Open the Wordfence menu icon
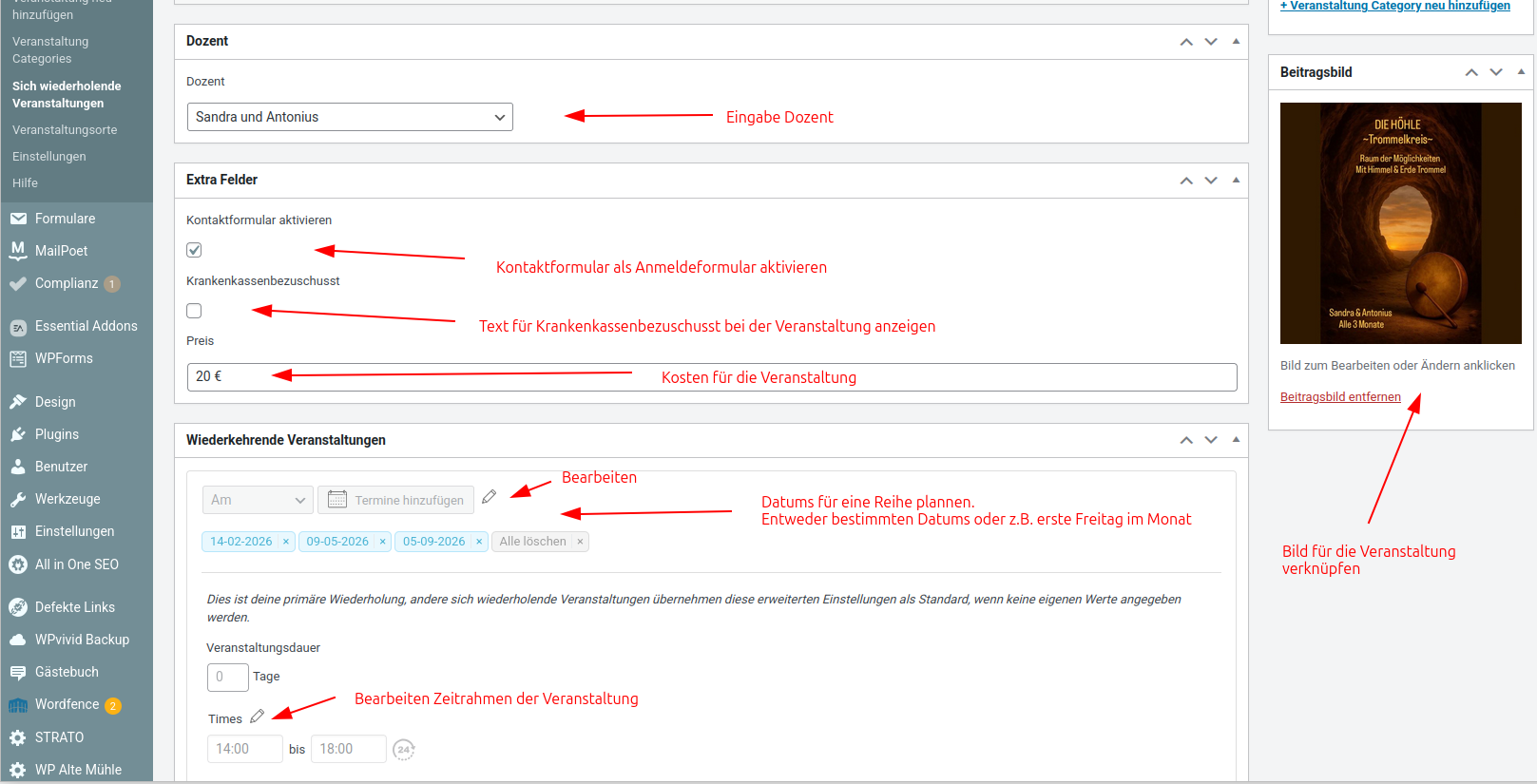Viewport: 1537px width, 784px height. (18, 705)
